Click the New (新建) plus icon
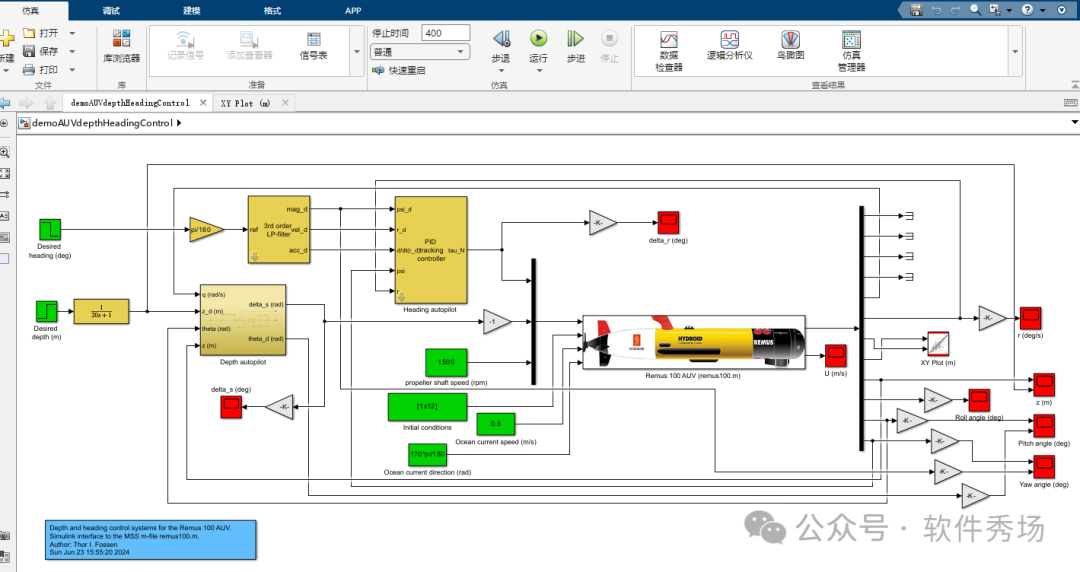Viewport: 1080px width, 572px height. pos(6,37)
